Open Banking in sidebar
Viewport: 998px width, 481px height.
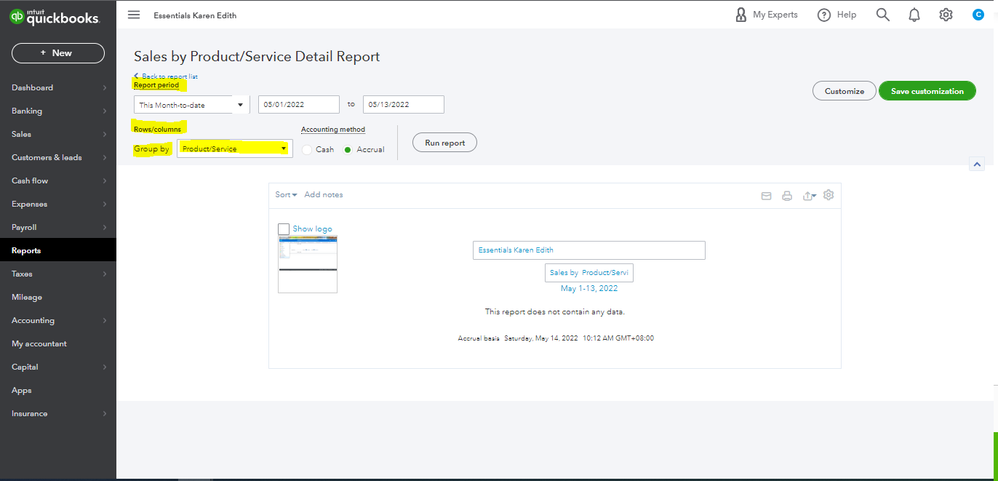pos(27,111)
